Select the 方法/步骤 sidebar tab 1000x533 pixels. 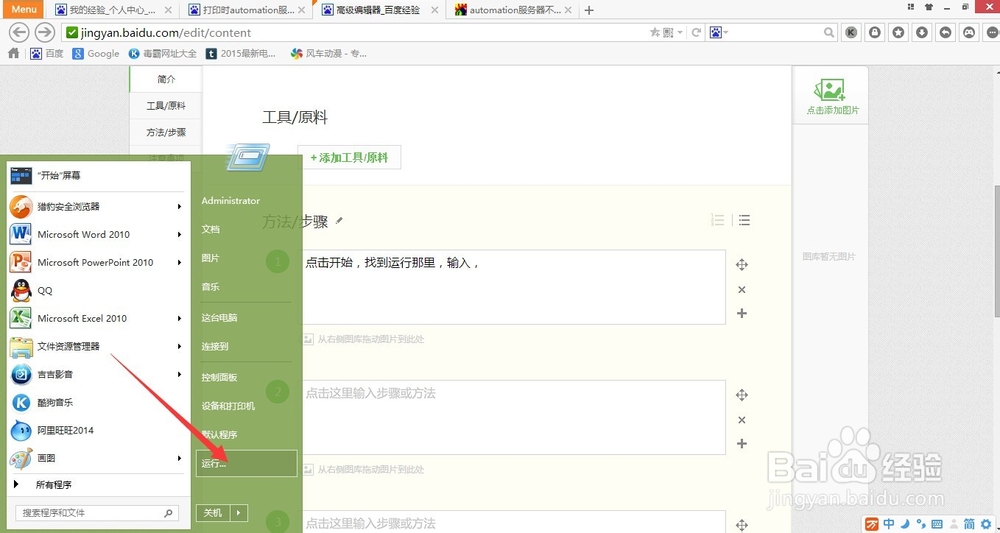[166, 132]
